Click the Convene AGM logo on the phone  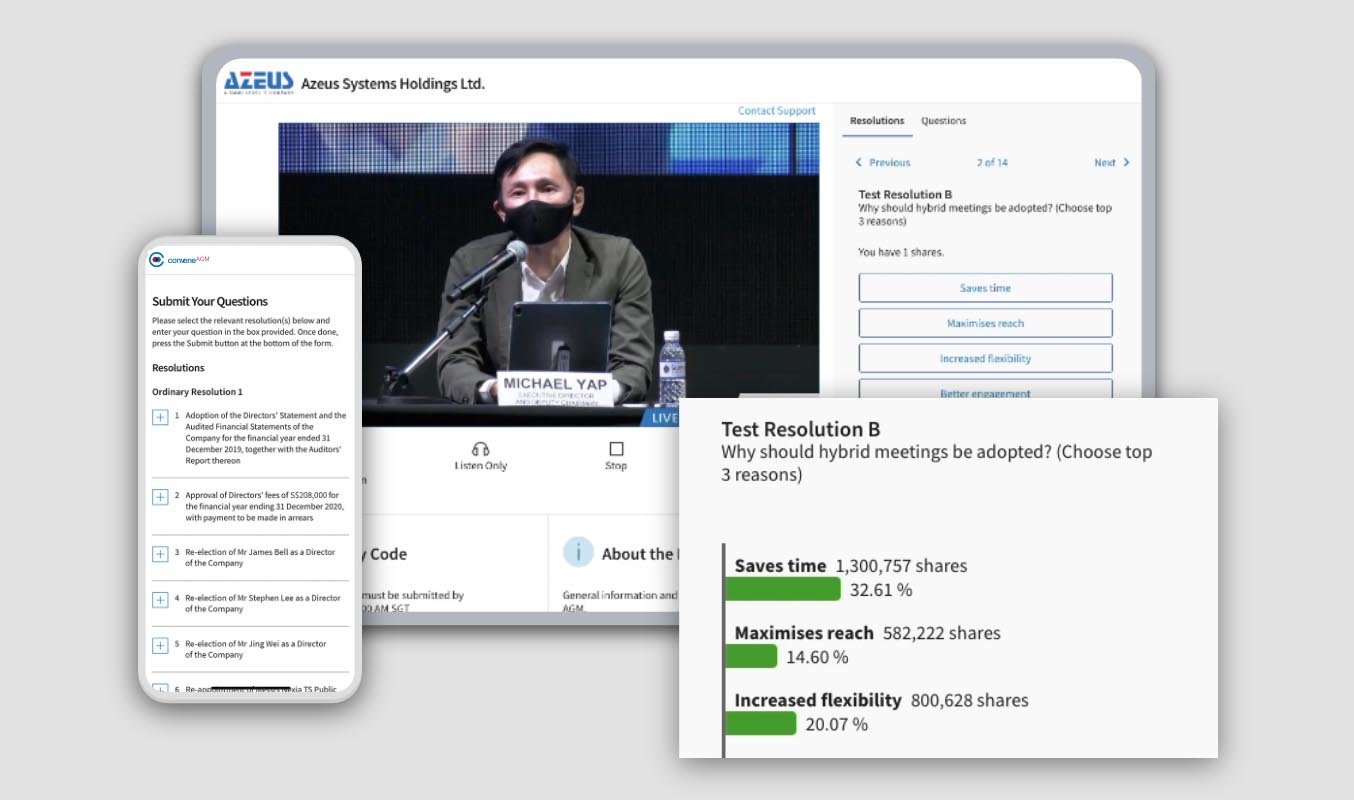click(x=176, y=259)
